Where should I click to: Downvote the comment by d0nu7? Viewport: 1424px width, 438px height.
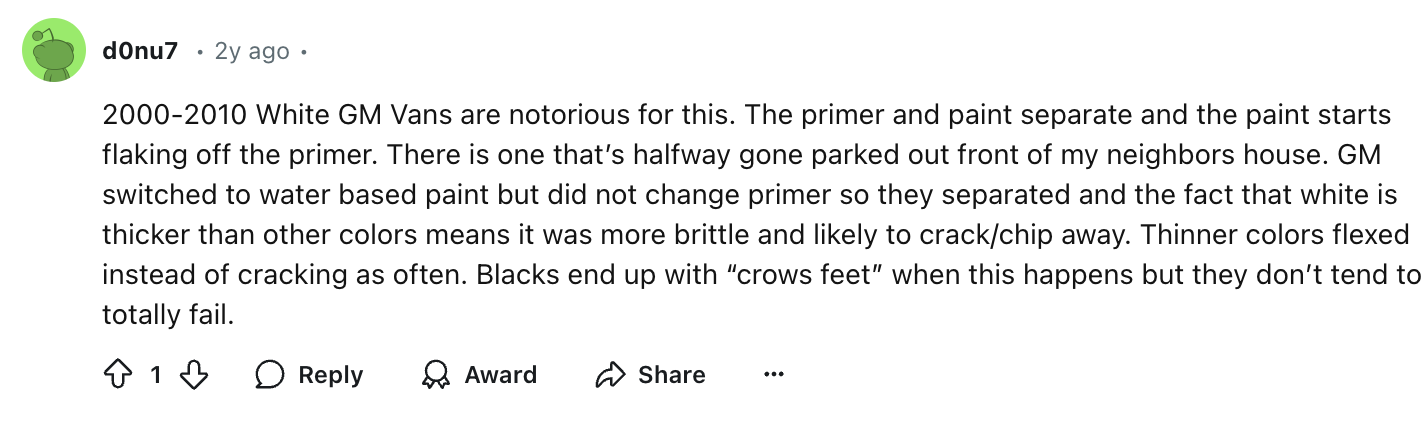[196, 375]
